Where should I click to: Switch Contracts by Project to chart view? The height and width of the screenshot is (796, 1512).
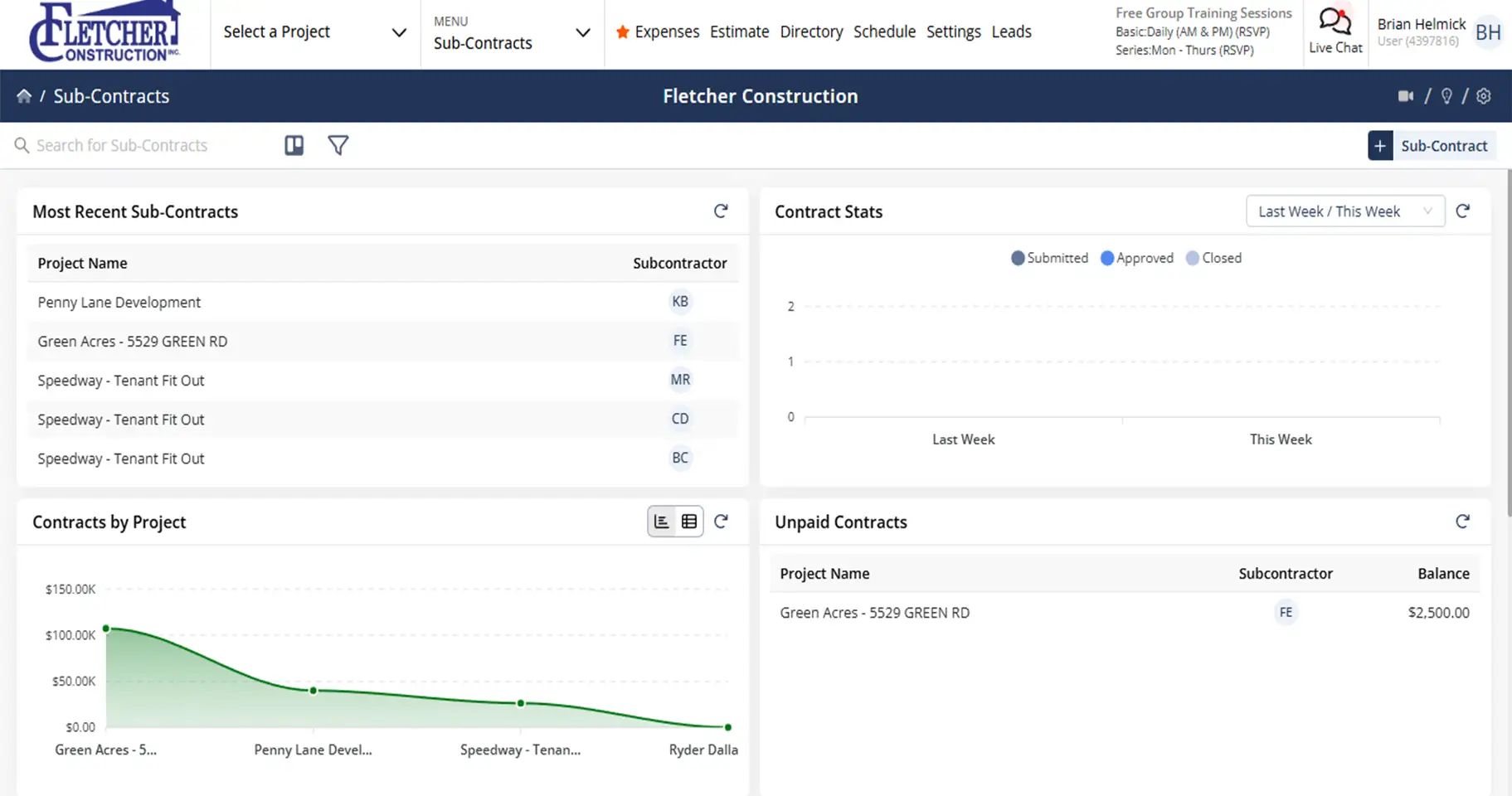tap(662, 522)
